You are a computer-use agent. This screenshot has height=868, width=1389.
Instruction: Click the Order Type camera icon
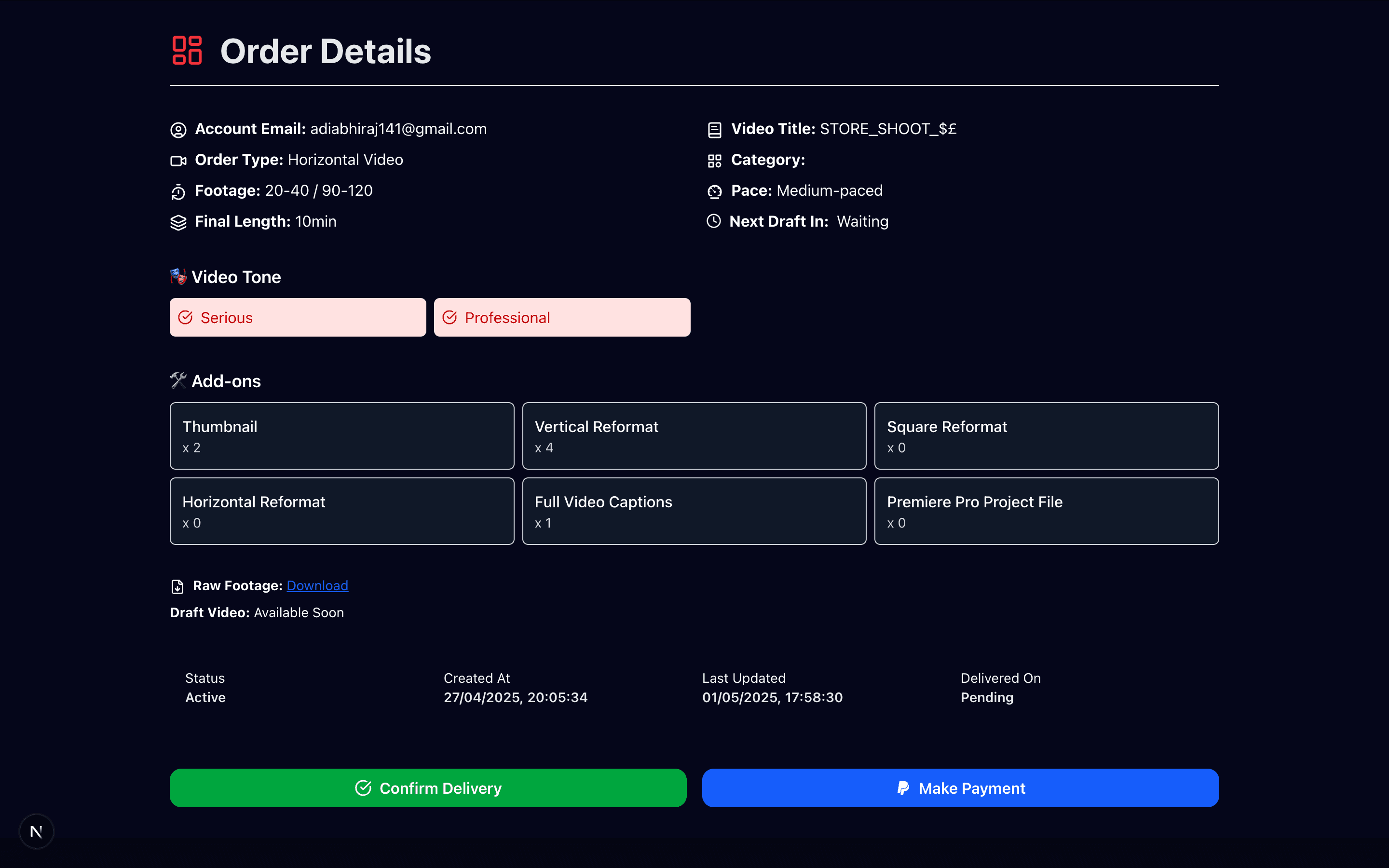178,161
